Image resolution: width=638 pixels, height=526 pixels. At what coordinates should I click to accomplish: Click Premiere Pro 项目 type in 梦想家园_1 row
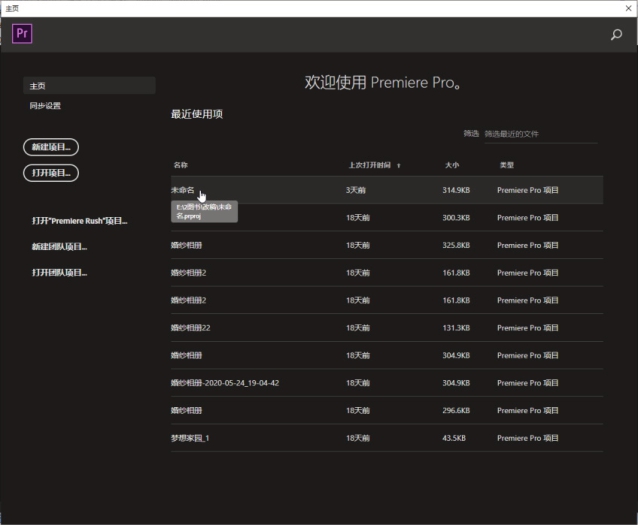tap(527, 438)
